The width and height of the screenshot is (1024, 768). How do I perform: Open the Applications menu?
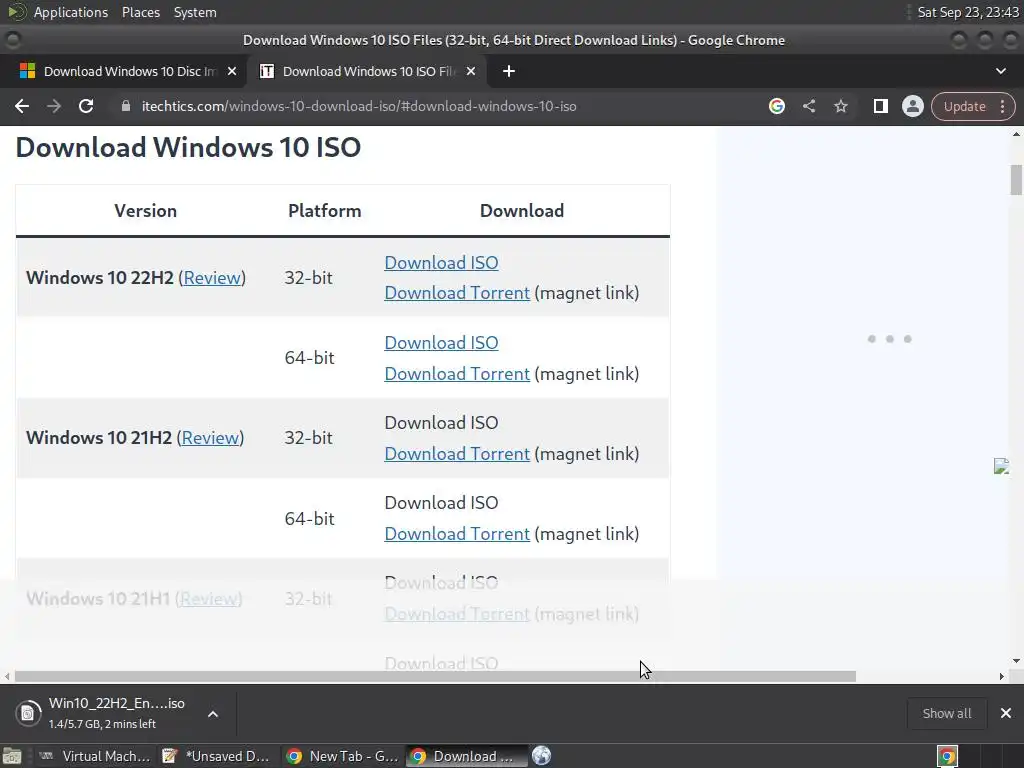(x=71, y=12)
